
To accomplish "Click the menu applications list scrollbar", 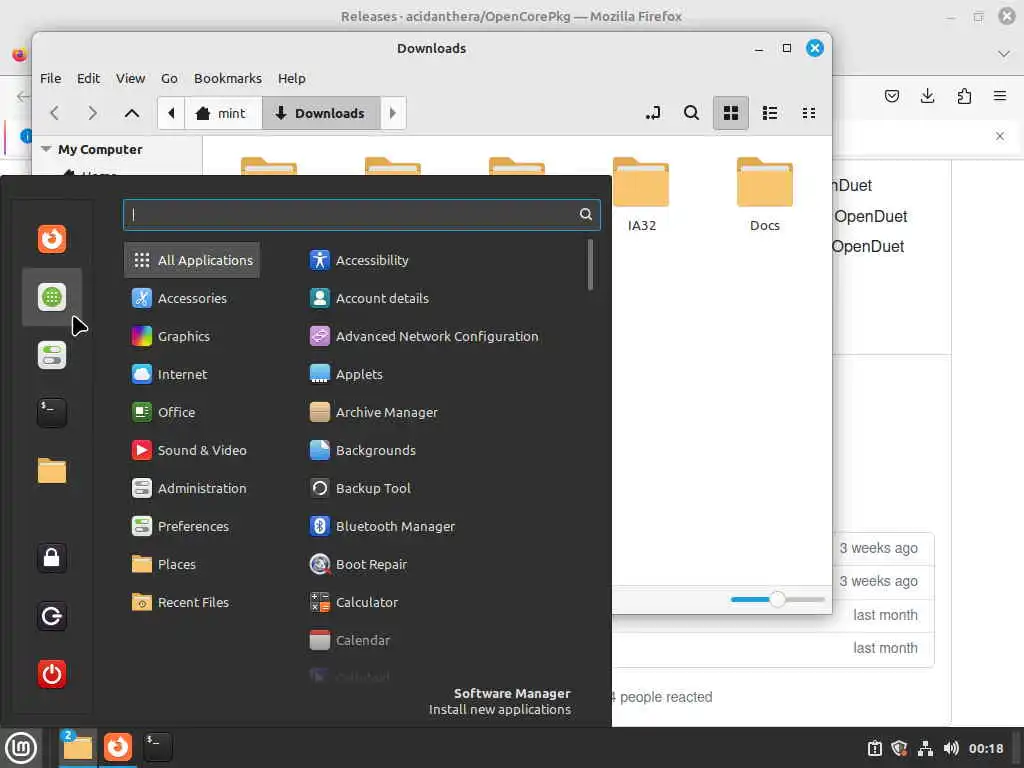I will pos(590,264).
